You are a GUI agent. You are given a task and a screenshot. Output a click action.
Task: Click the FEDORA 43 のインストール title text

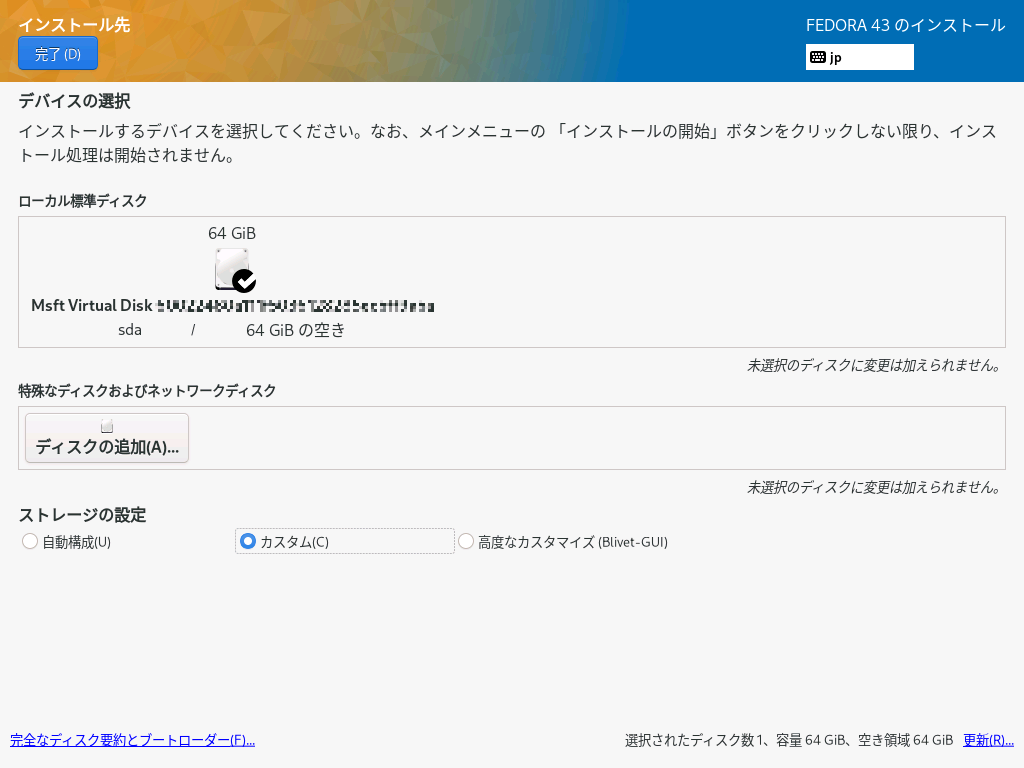pos(905,25)
